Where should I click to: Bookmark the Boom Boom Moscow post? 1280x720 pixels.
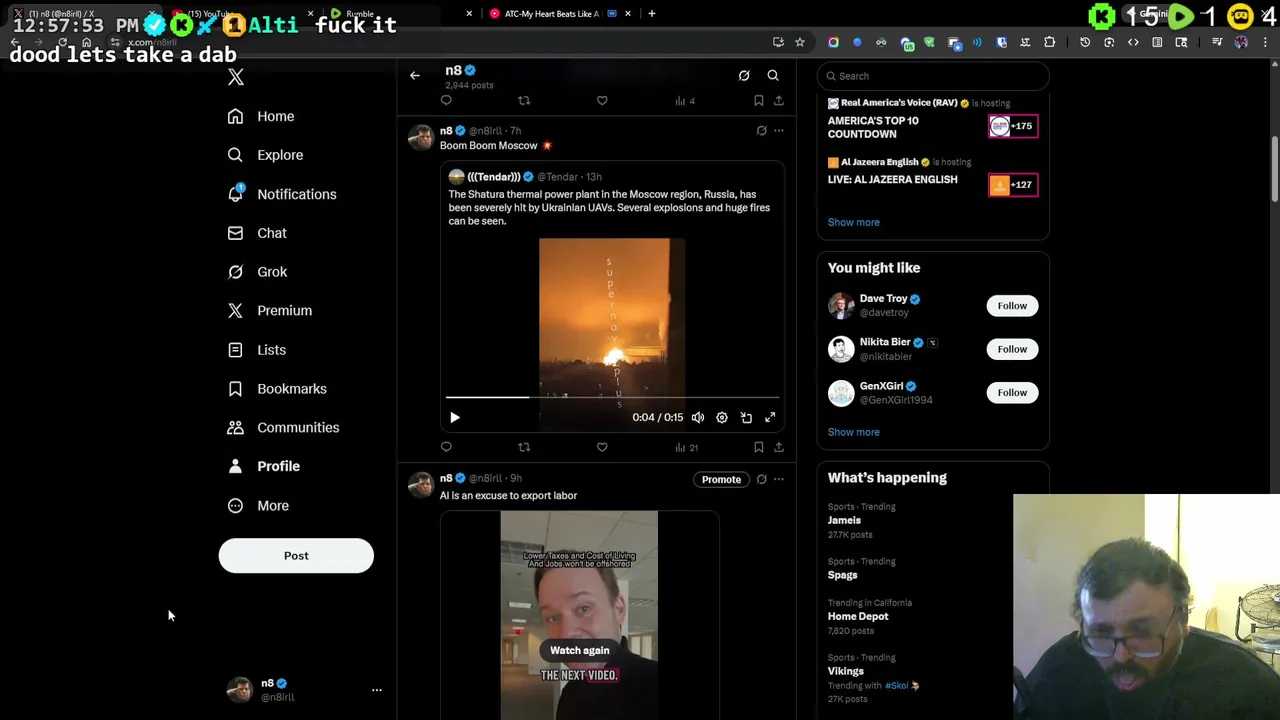pos(758,447)
